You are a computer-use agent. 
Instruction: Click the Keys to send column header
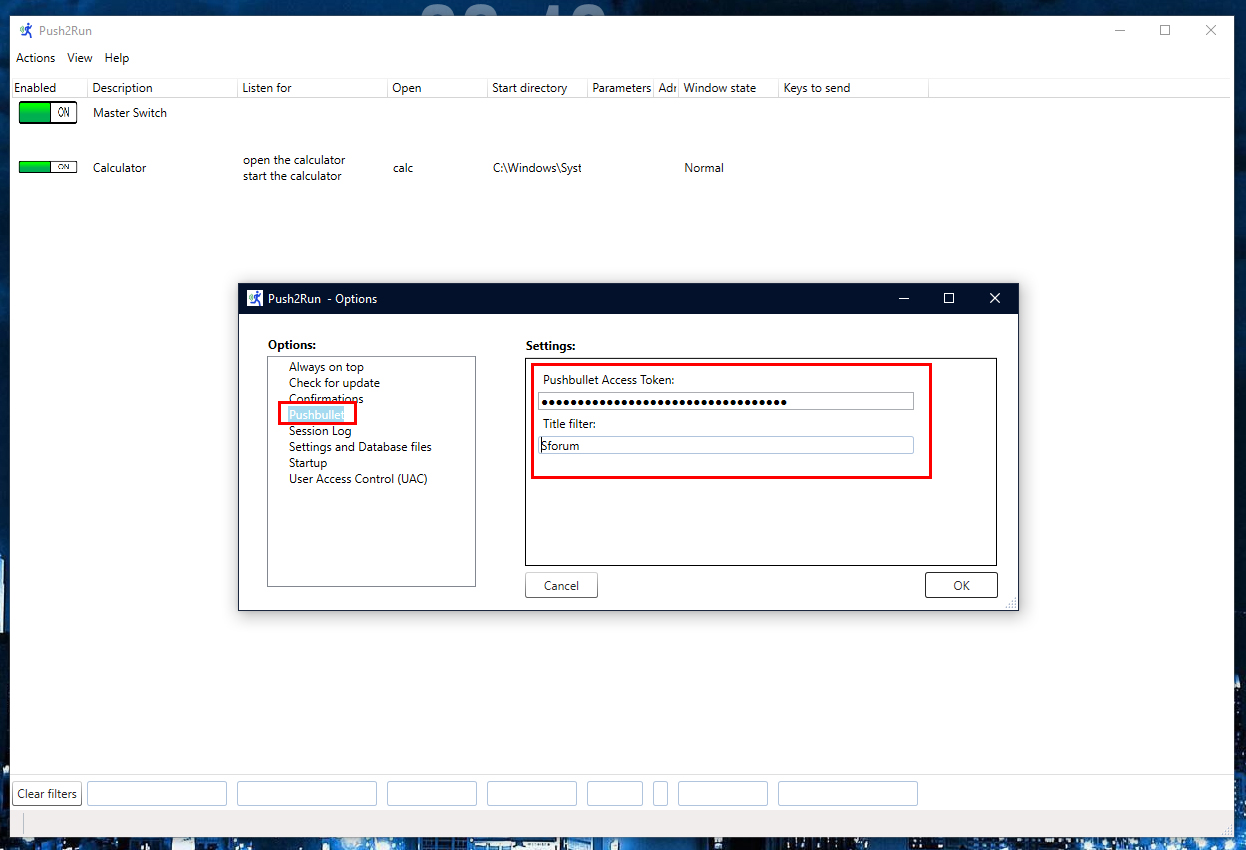pos(854,88)
